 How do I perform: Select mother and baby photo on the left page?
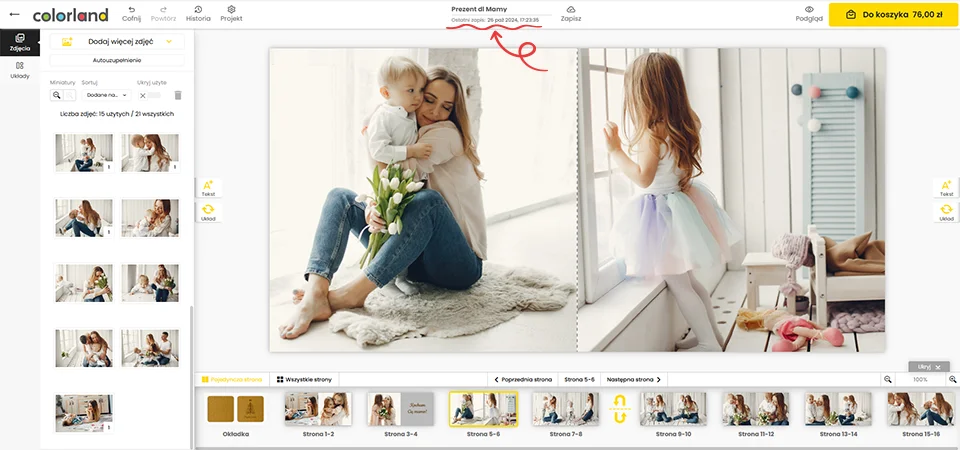click(423, 200)
